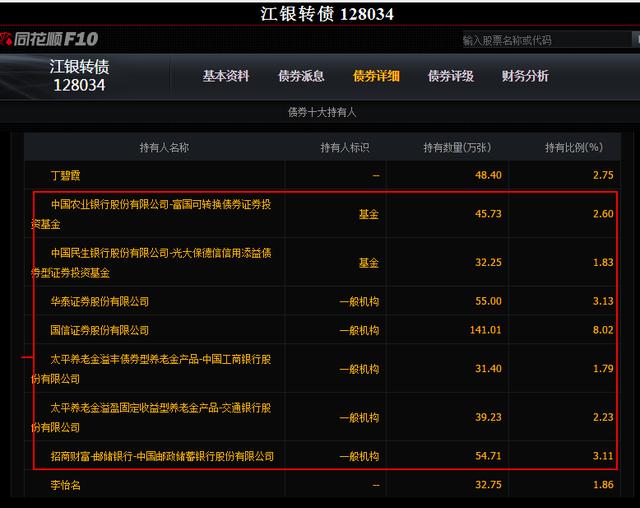Viewport: 640px width, 508px height.
Task: Click 一般机构 label in the 国信证券 row
Action: pyautogui.click(x=359, y=330)
